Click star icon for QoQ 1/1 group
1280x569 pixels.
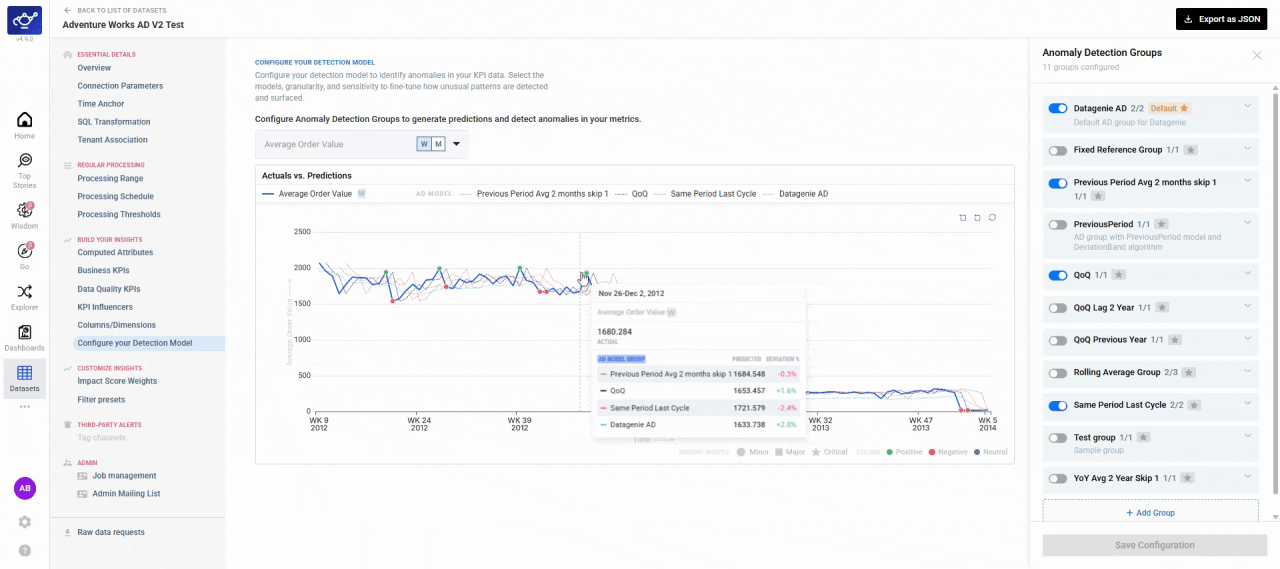(1120, 275)
